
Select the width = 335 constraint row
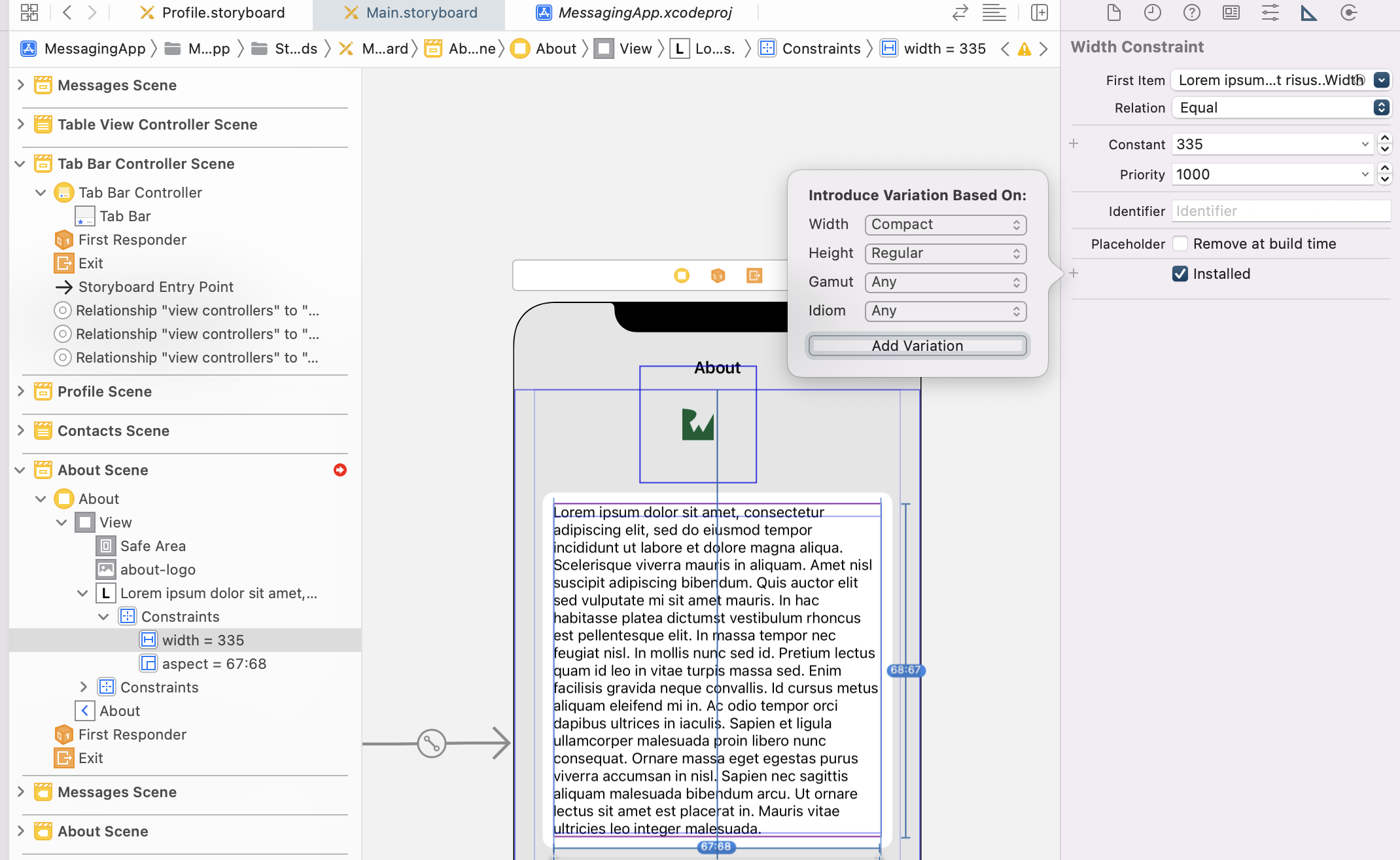[185, 640]
